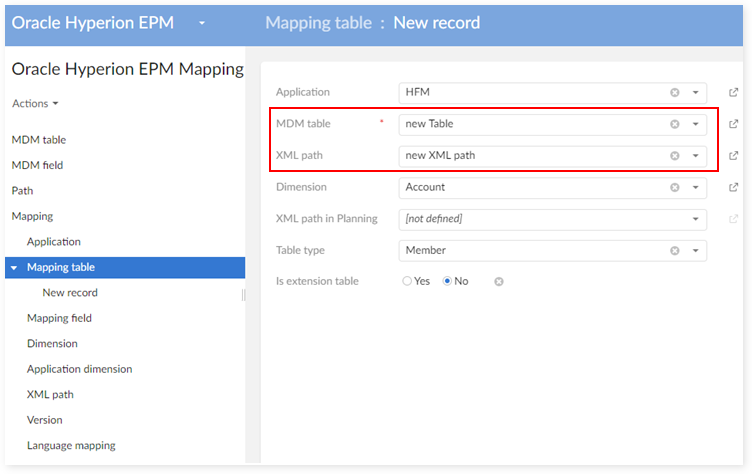Clear the Dimension field value
752x474 pixels.
pyautogui.click(x=674, y=187)
